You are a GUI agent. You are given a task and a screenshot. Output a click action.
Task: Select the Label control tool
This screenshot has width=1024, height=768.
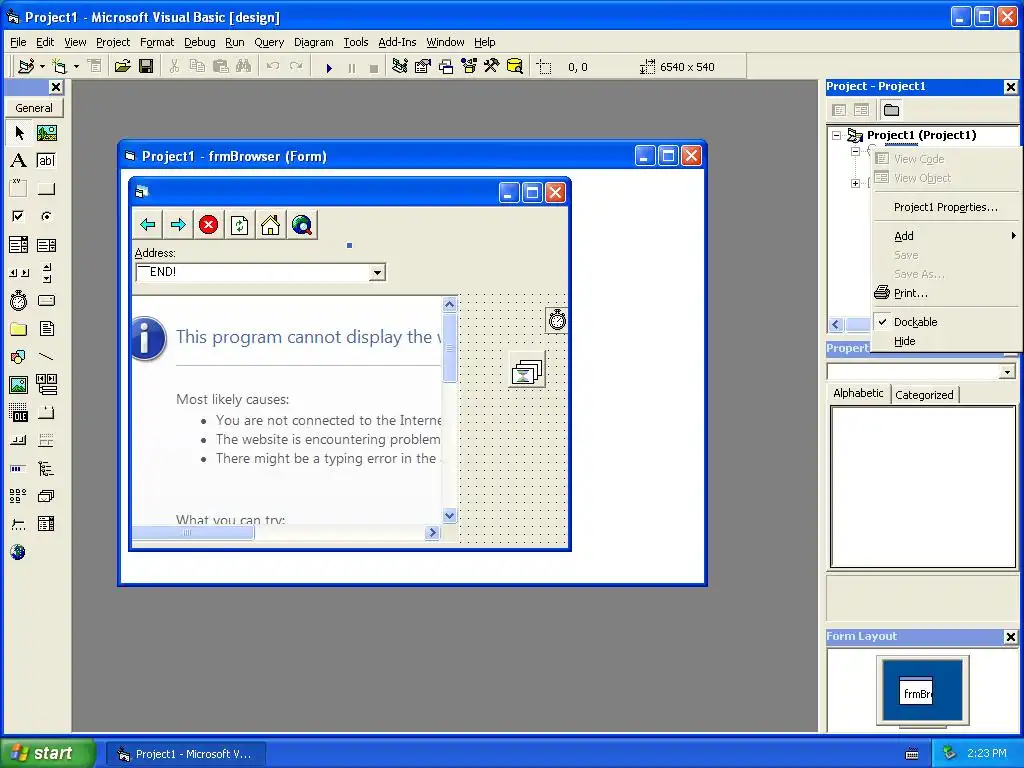19,161
